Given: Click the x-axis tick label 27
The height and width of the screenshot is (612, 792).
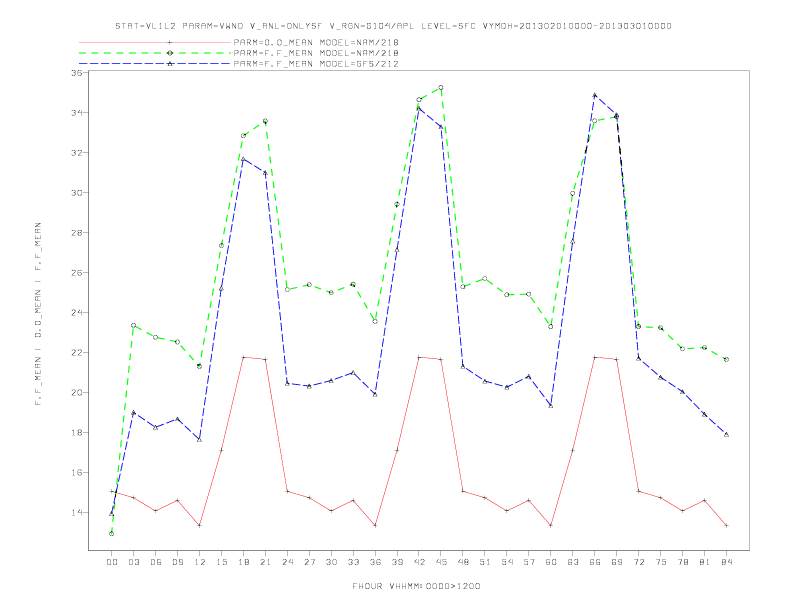Looking at the screenshot, I should coord(309,562).
